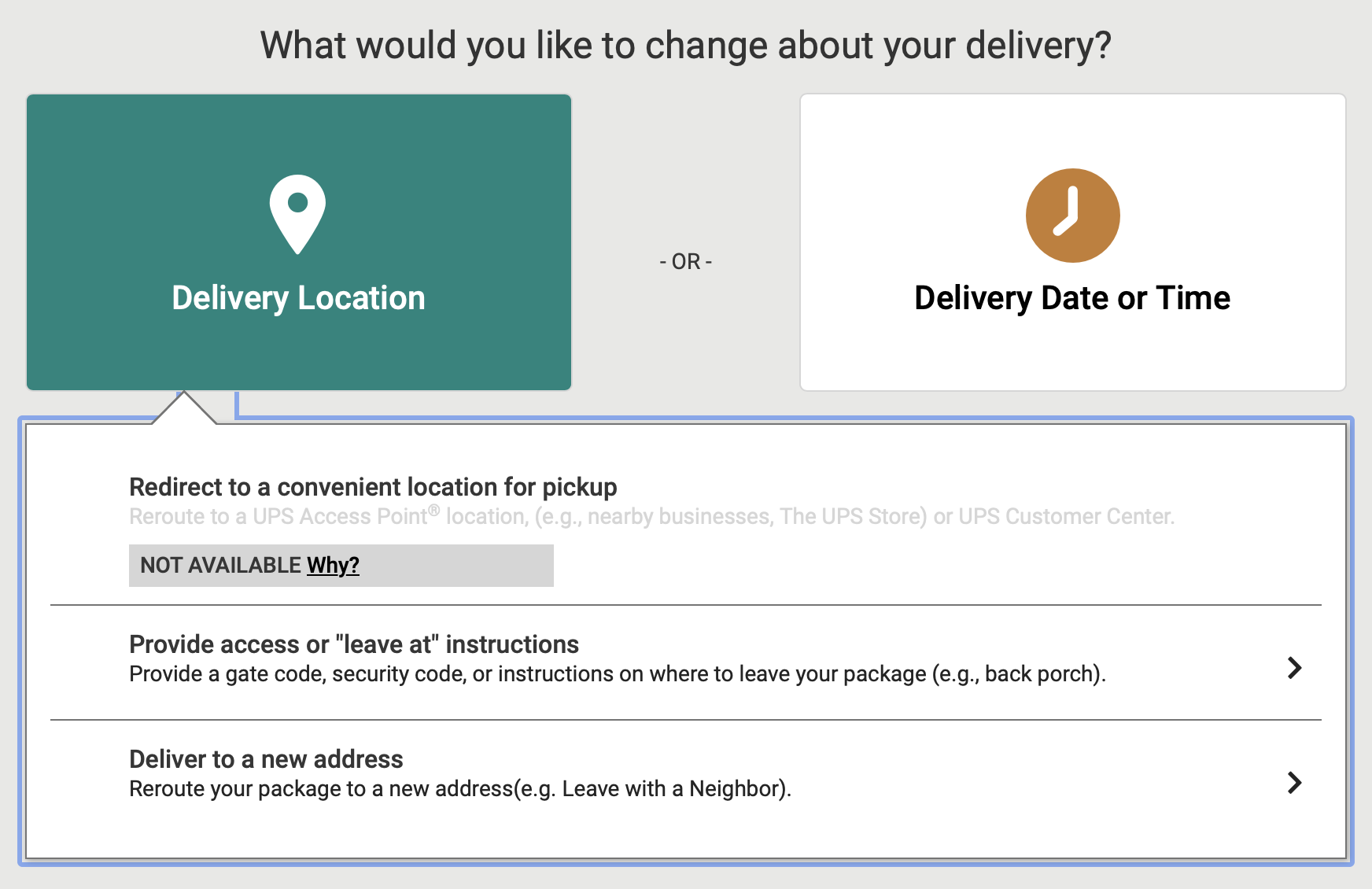Click the registered trademark symbol after "Access Point"

434,510
